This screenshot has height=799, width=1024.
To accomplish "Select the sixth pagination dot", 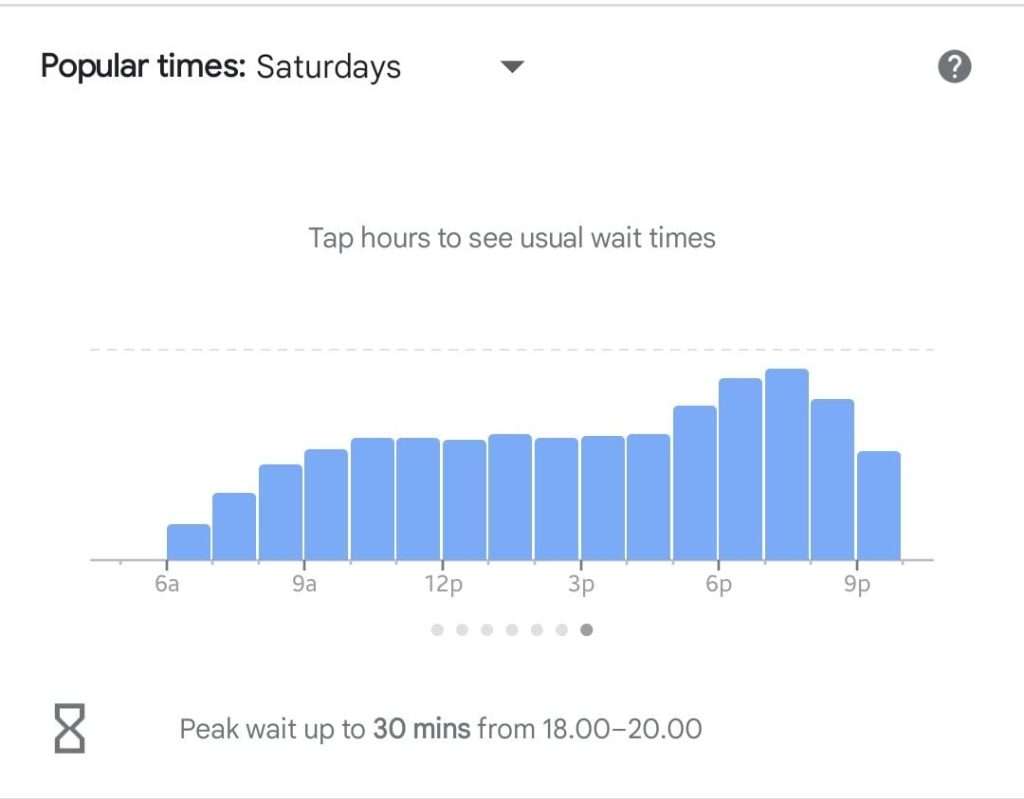I will tap(562, 630).
